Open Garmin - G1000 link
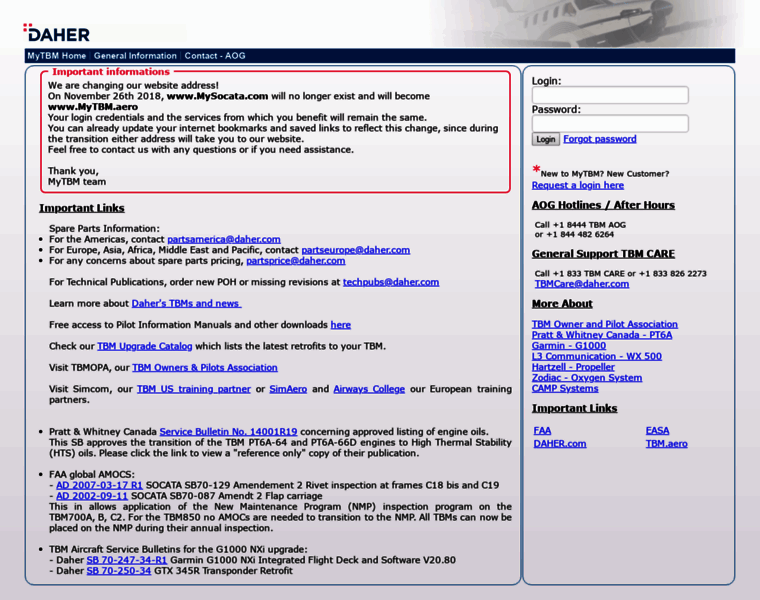Screen dimensions: 760x600 [x=569, y=346]
